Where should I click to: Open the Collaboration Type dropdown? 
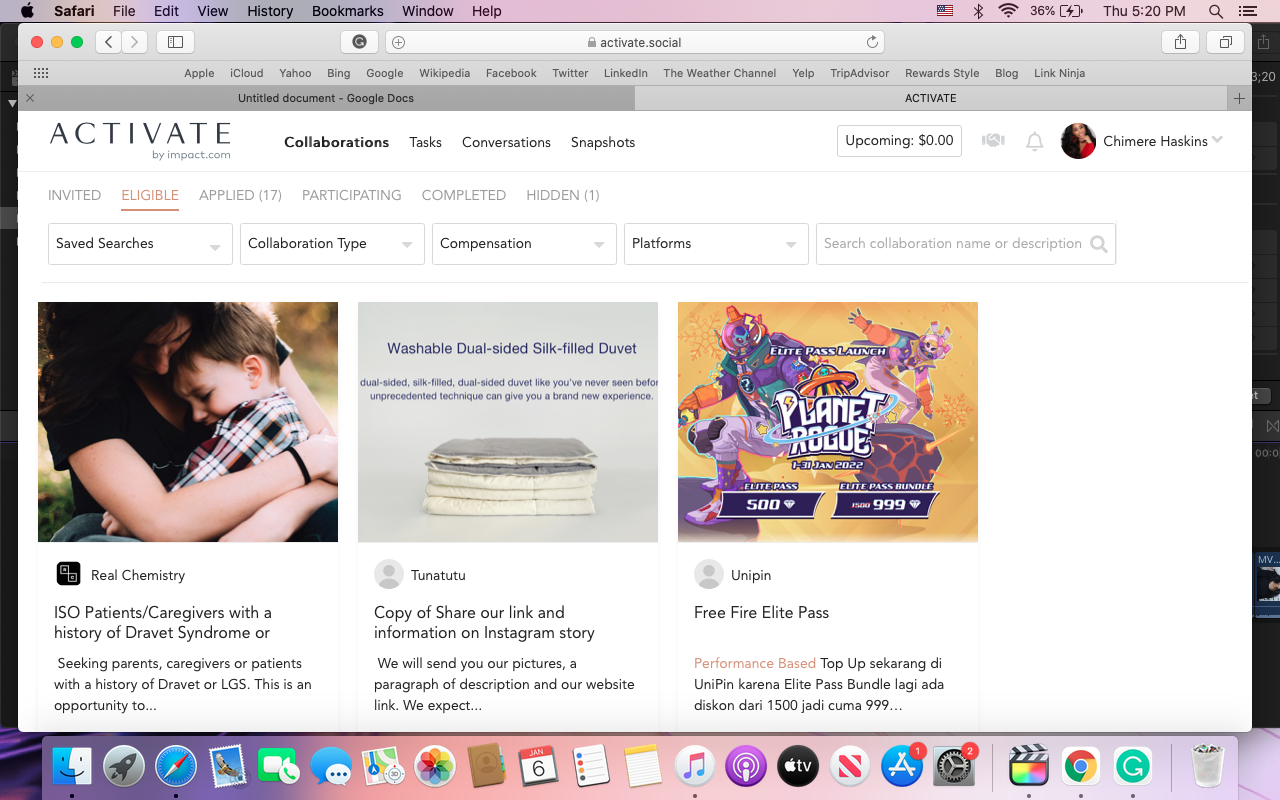(332, 244)
